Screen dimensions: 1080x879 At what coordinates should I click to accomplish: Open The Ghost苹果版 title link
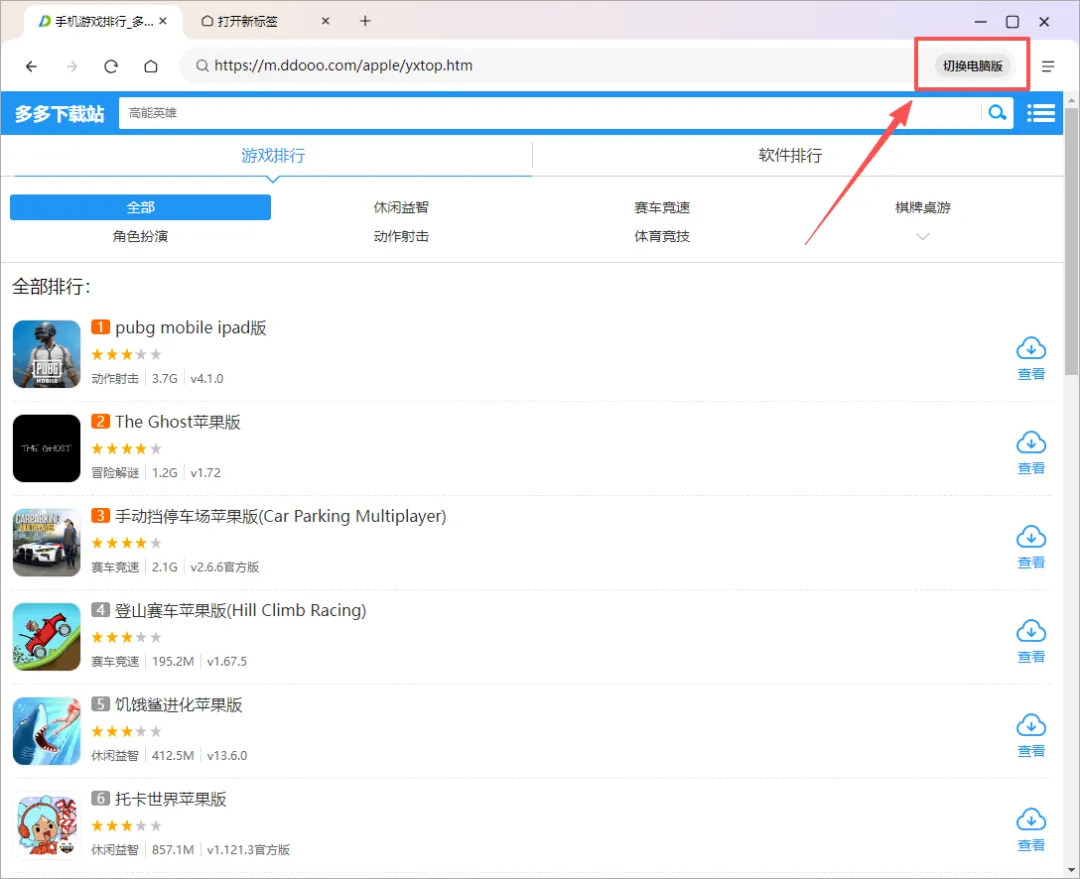(178, 422)
